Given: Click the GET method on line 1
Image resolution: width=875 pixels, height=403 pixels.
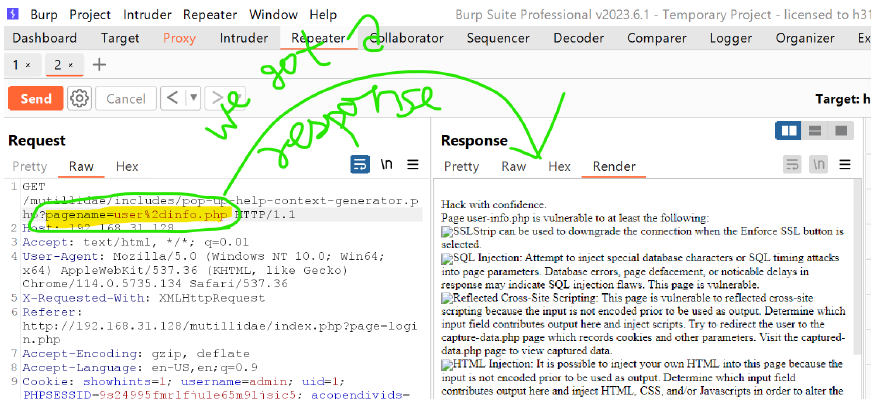Looking at the screenshot, I should (x=34, y=186).
